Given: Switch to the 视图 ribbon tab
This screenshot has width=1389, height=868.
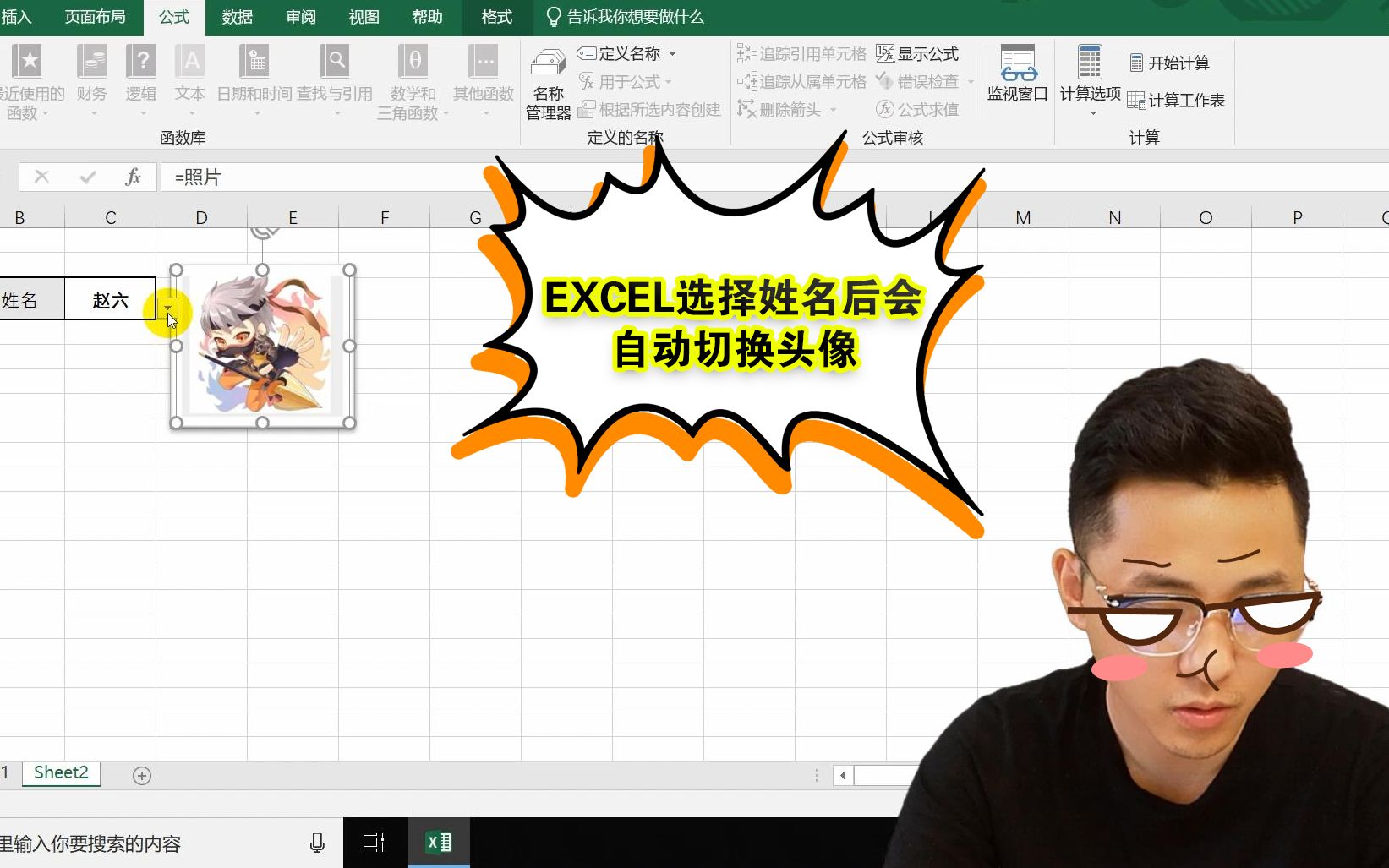Looking at the screenshot, I should click(x=364, y=17).
